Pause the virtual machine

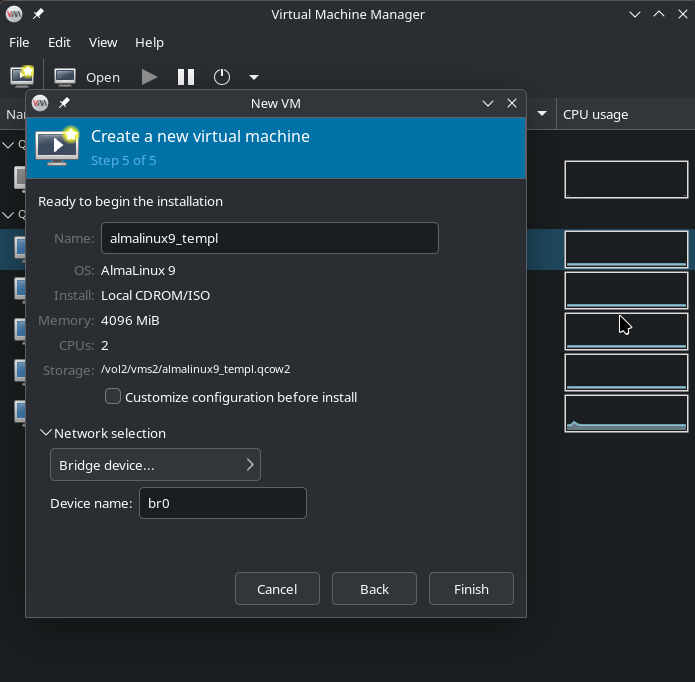point(186,77)
